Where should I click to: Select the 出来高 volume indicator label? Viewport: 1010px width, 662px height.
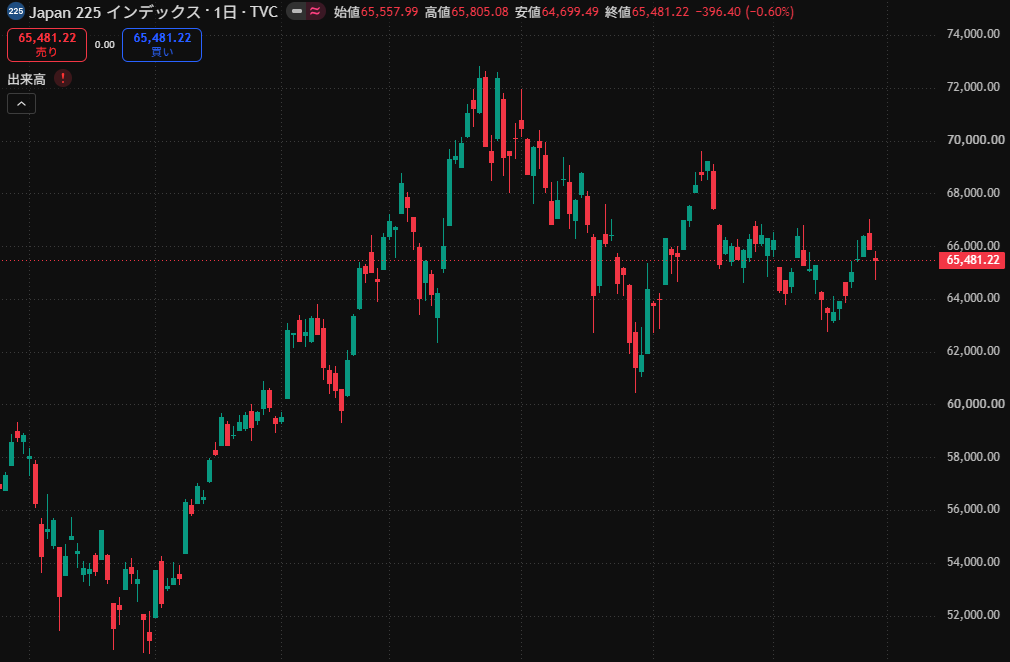[26, 79]
